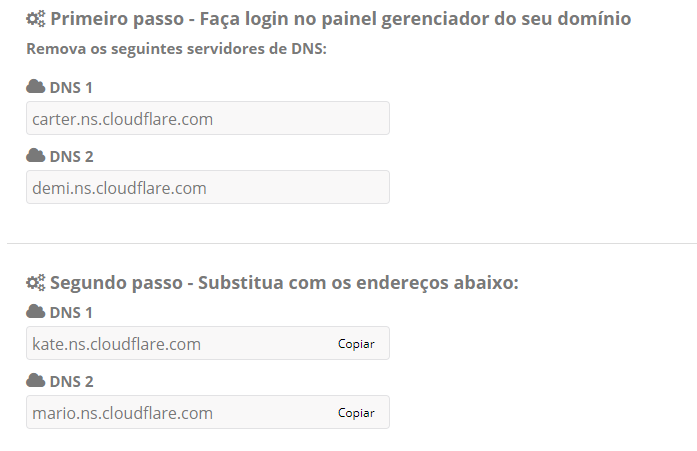Click the cloud icon above mario.ns.cloudflare.com
Image resolution: width=697 pixels, height=451 pixels.
[35, 380]
